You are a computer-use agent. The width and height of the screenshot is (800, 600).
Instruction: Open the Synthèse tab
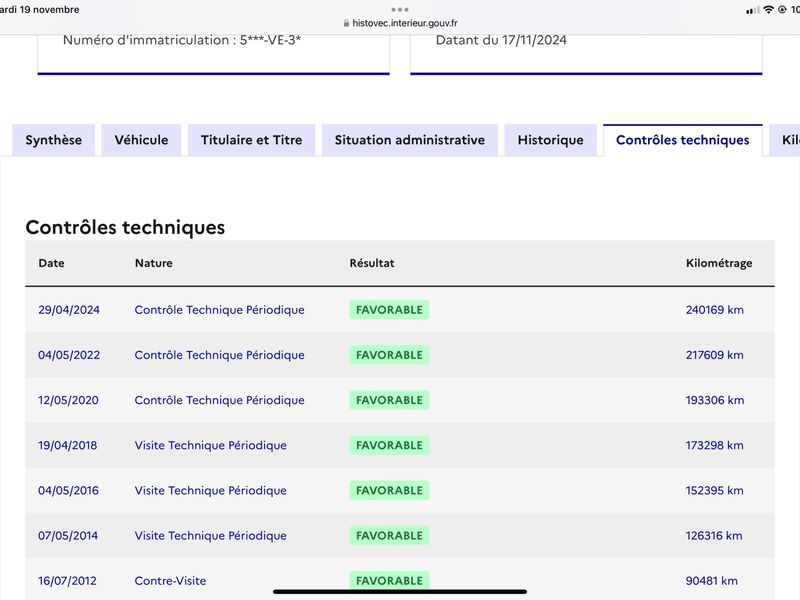pyautogui.click(x=54, y=140)
